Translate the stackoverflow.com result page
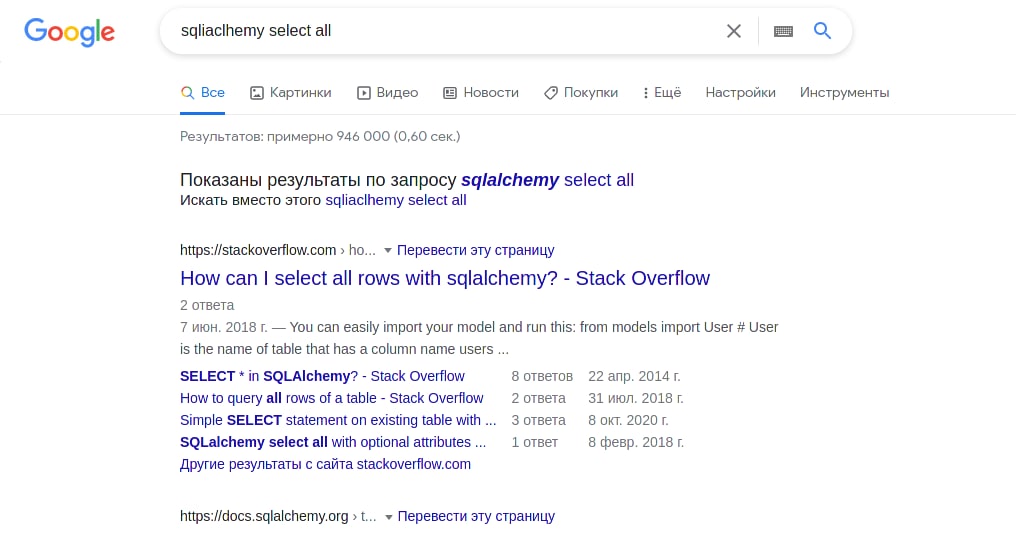The height and width of the screenshot is (533, 1016). tap(476, 250)
